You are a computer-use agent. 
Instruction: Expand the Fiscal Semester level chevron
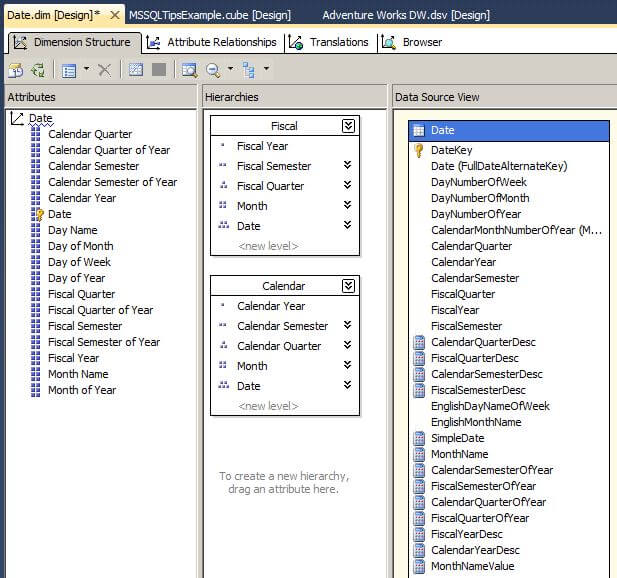(347, 166)
